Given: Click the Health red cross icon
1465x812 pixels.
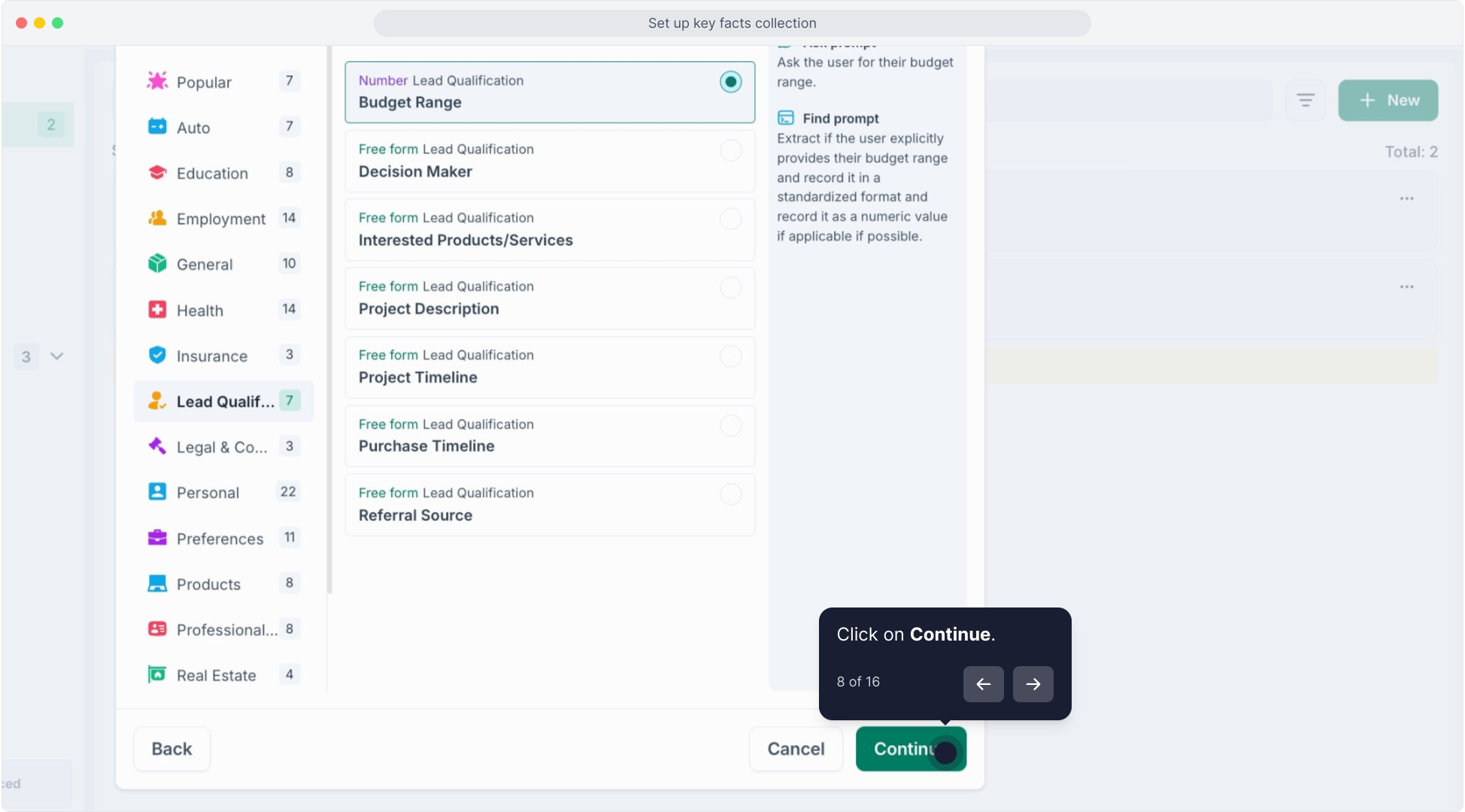Looking at the screenshot, I should pyautogui.click(x=157, y=310).
